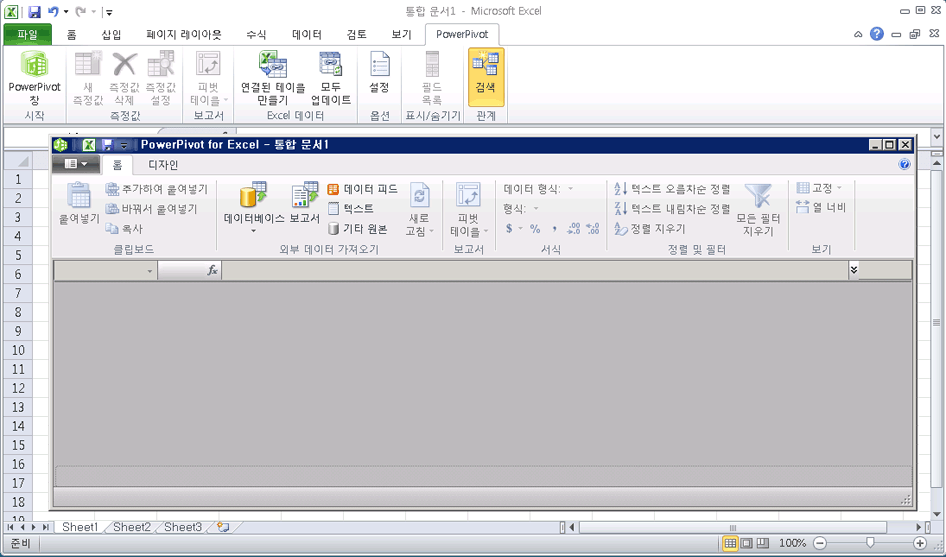Switch to the 디자인 tab
946x557 pixels.
pyautogui.click(x=163, y=165)
